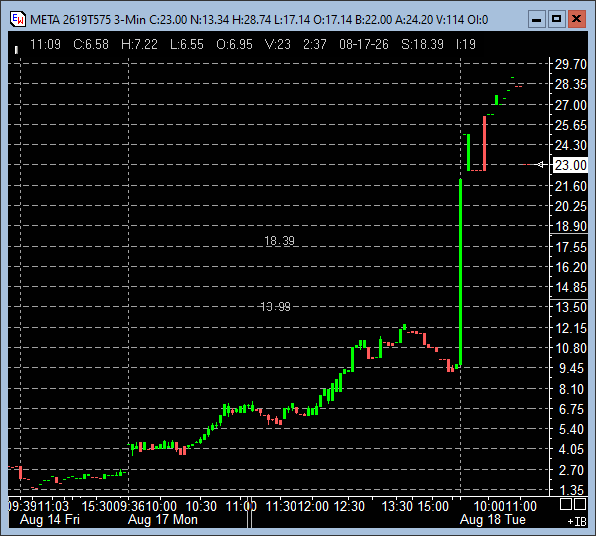Image resolution: width=596 pixels, height=536 pixels.
Task: Click the left square box below price axis
Action: pos(566,504)
